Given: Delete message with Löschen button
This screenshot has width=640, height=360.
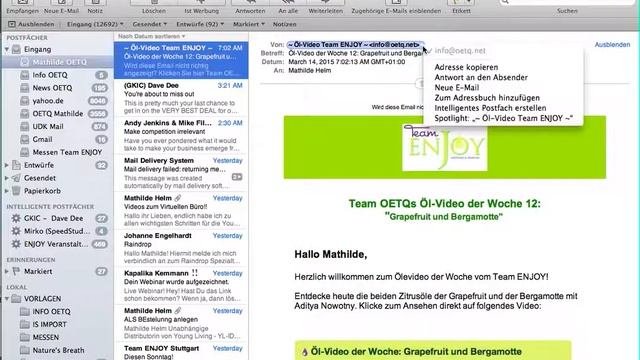Looking at the screenshot, I should click(154, 7).
